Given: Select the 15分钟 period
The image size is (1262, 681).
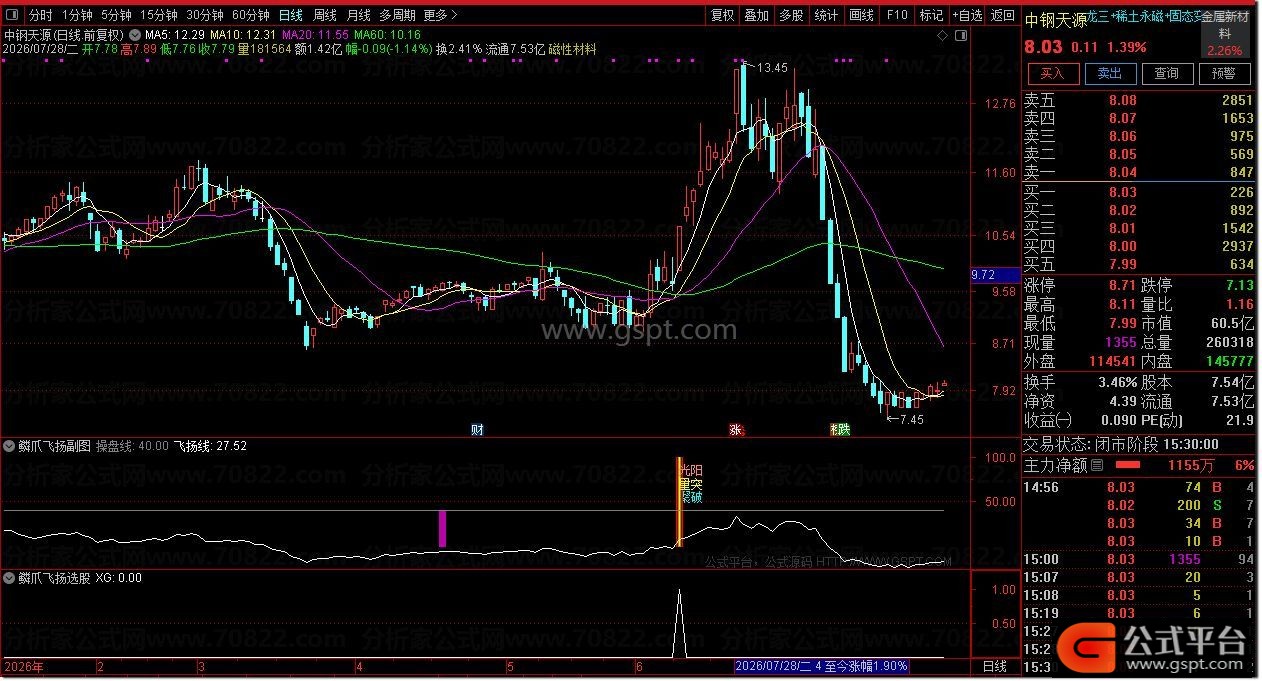Looking at the screenshot, I should tap(158, 15).
